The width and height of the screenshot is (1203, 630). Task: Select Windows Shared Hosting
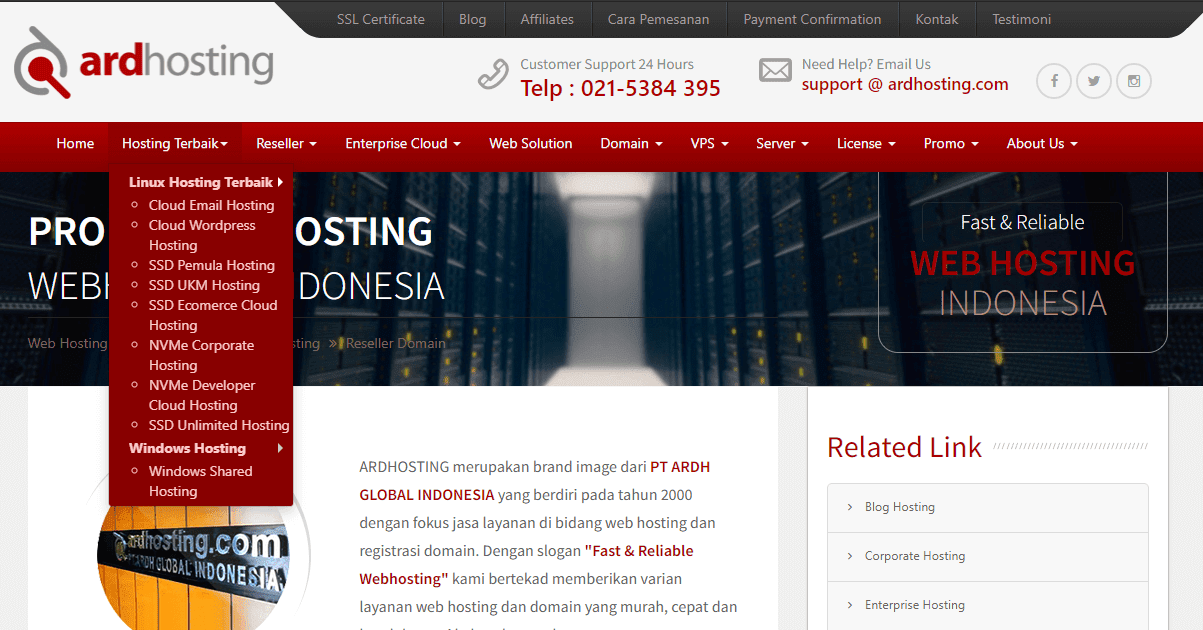200,481
